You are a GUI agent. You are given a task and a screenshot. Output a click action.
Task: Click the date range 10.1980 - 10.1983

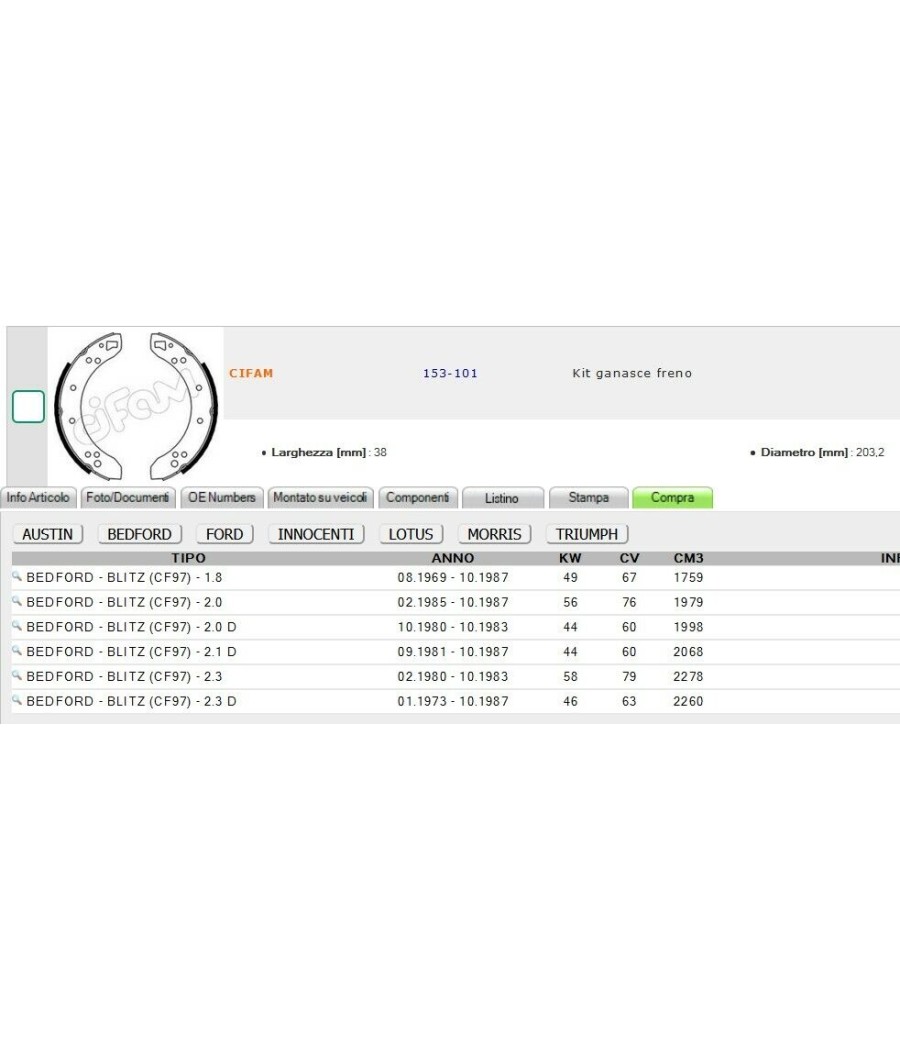pos(453,627)
